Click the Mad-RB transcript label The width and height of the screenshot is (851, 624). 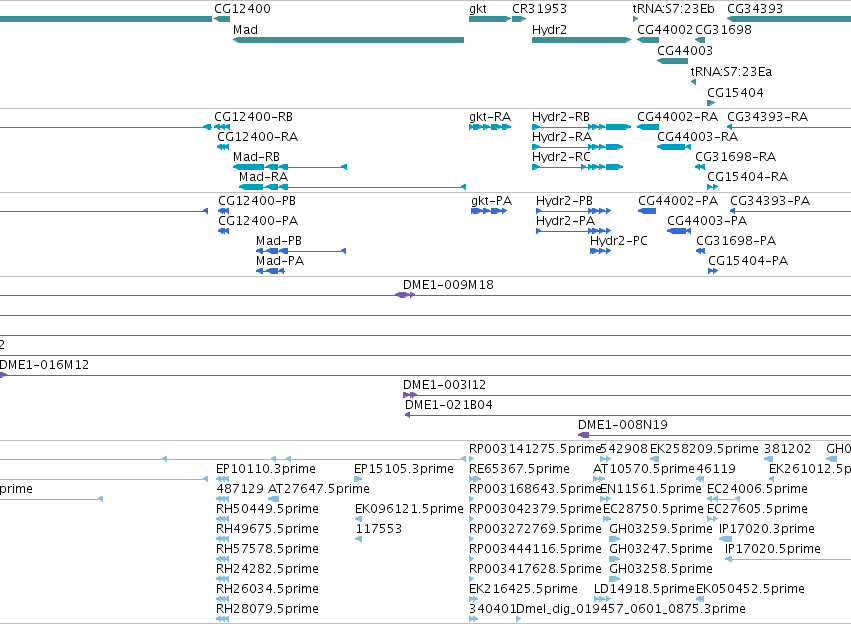pos(256,157)
